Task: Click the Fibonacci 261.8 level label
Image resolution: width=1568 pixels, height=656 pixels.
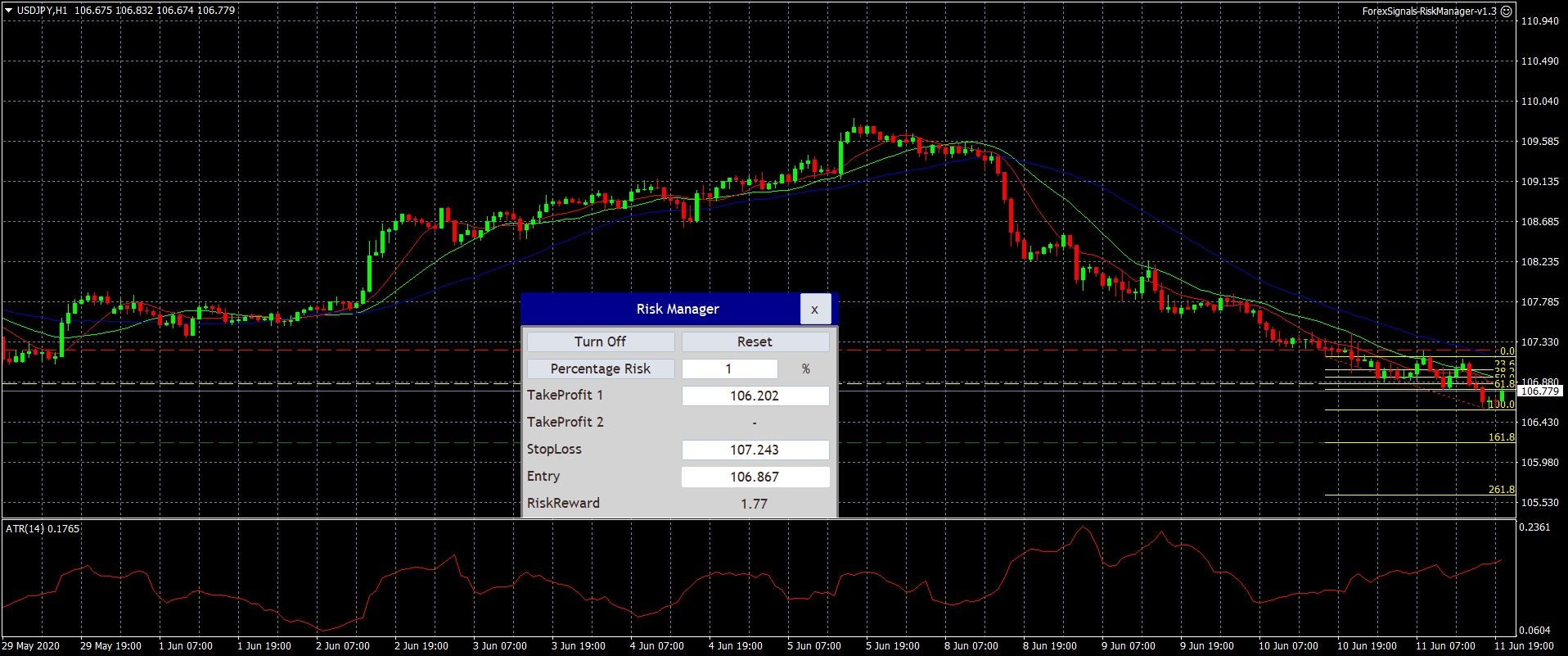Action: 1501,490
